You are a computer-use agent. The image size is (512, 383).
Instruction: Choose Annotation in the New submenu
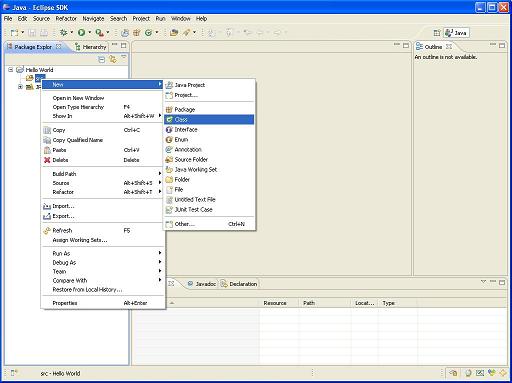[x=209, y=149]
